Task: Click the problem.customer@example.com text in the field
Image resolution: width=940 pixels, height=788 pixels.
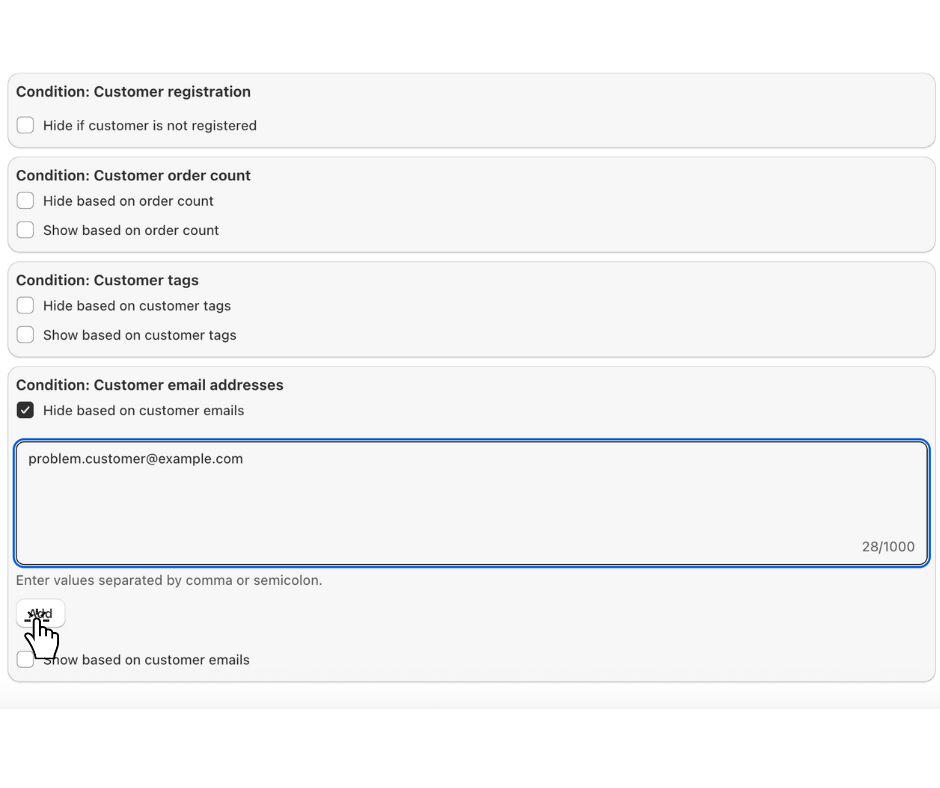Action: 136,459
